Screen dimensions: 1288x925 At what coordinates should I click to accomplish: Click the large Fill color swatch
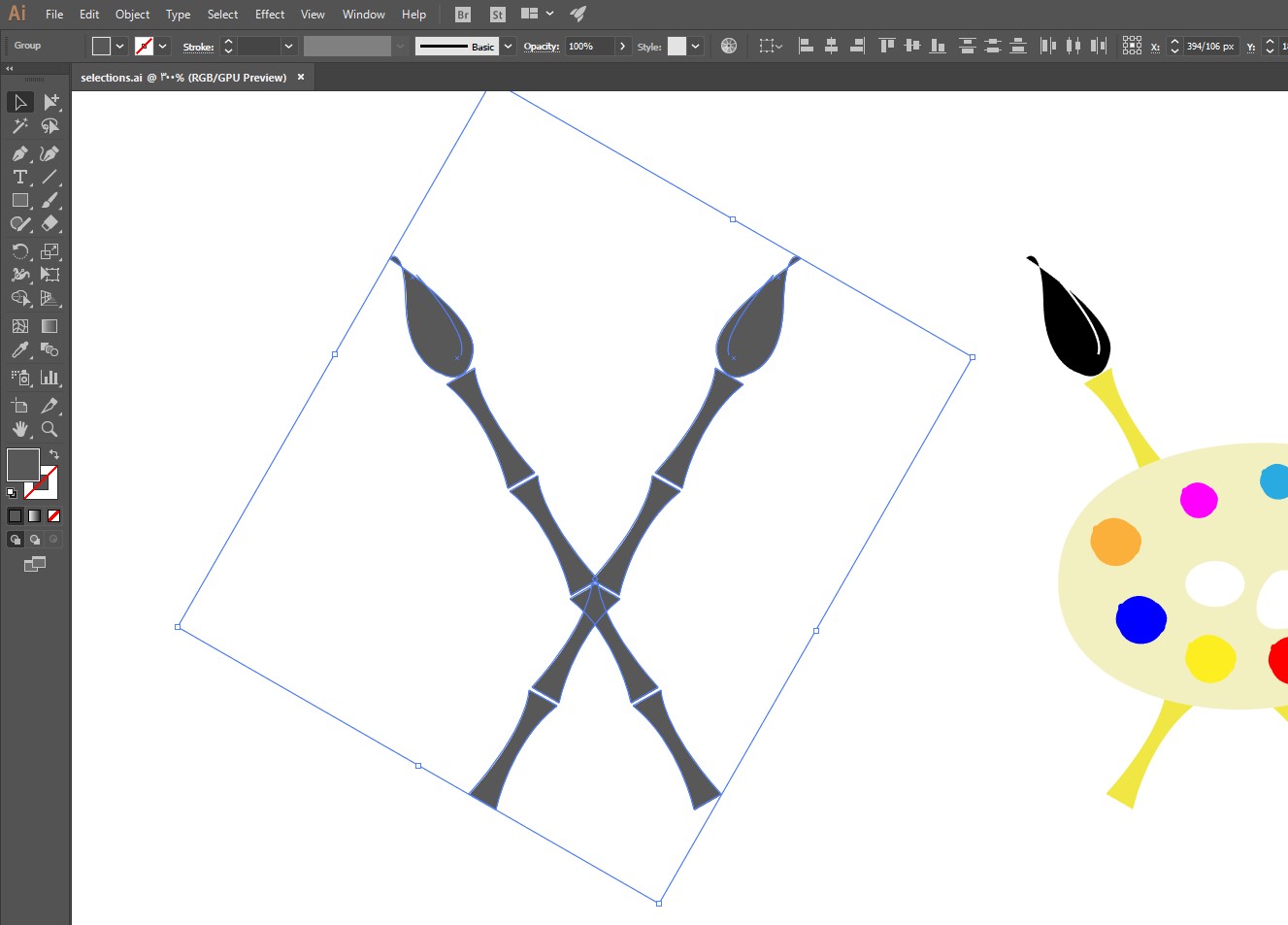(22, 465)
